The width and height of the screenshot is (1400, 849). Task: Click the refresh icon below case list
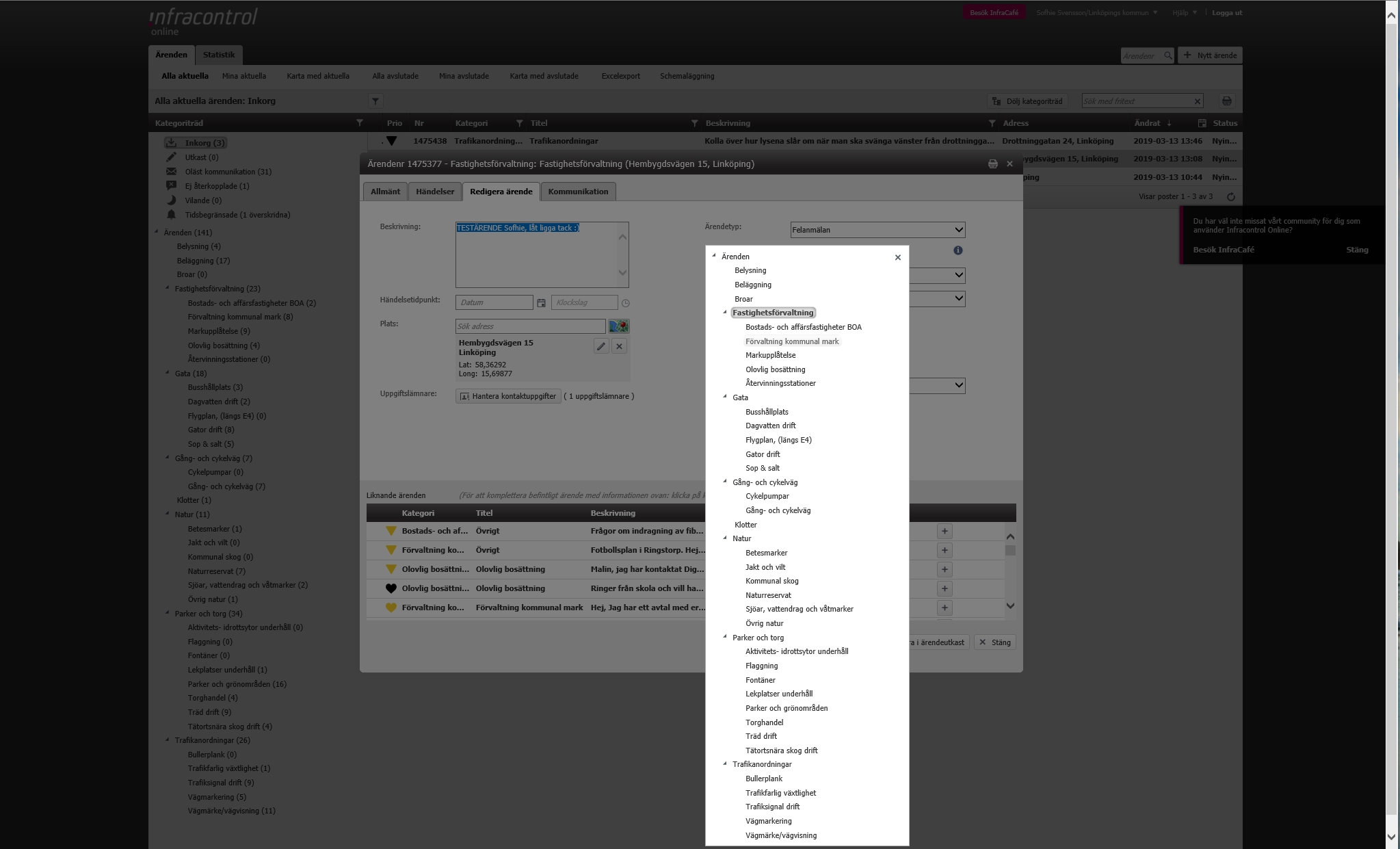[x=1230, y=197]
